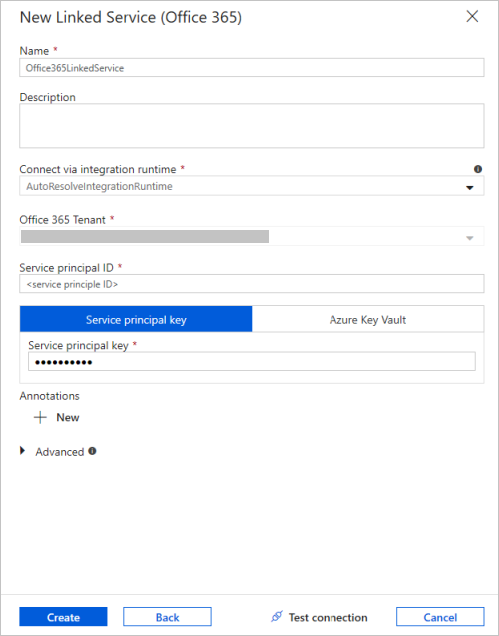Image resolution: width=499 pixels, height=636 pixels.
Task: Click the Office 365 Tenant label
Action: 62,220
